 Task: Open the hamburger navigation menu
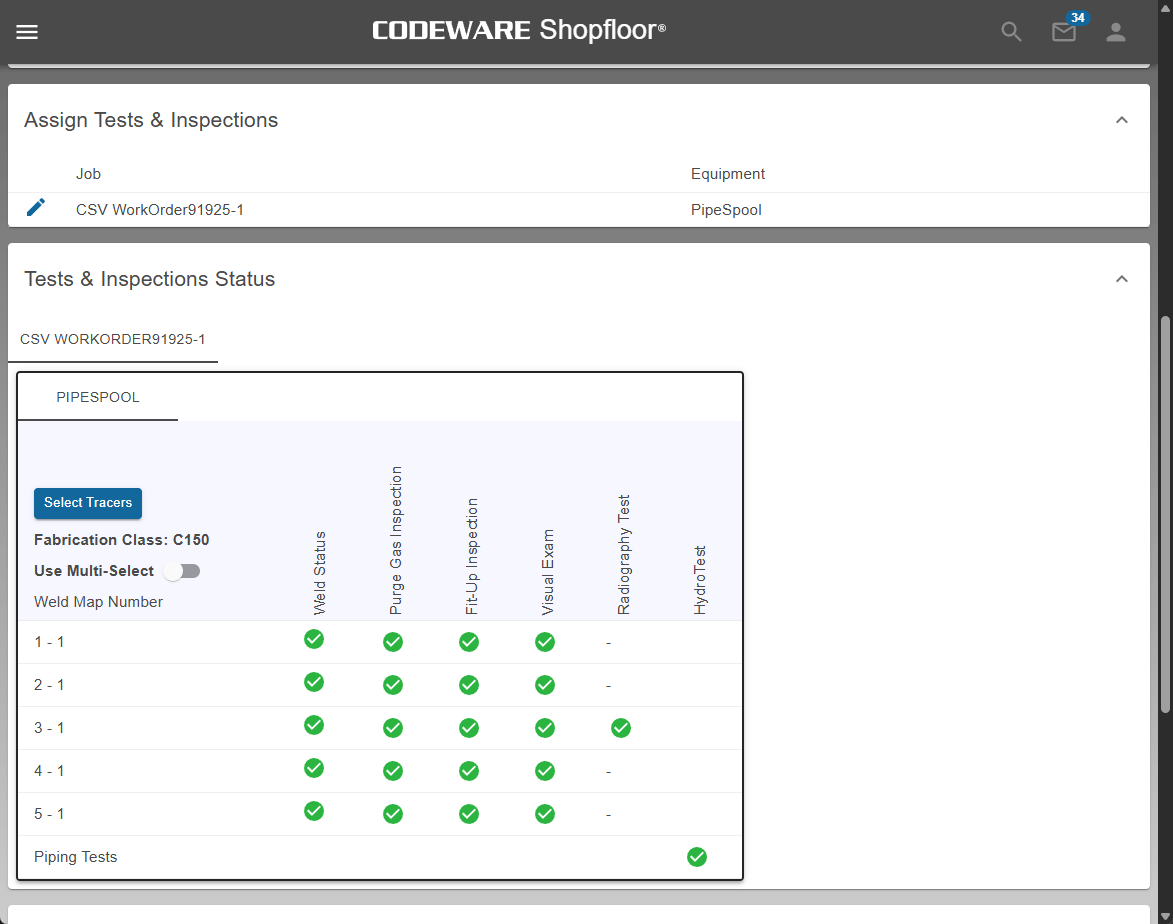[x=27, y=32]
